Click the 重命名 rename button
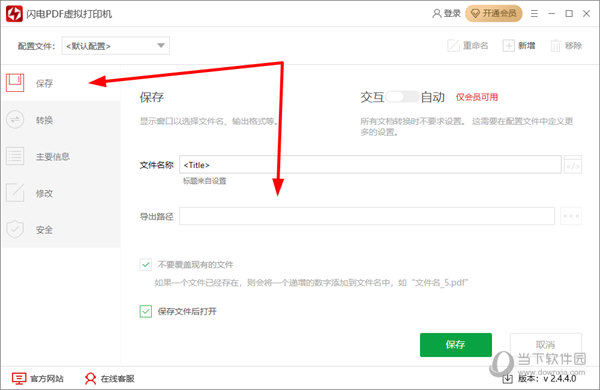The image size is (600, 390). (x=468, y=46)
